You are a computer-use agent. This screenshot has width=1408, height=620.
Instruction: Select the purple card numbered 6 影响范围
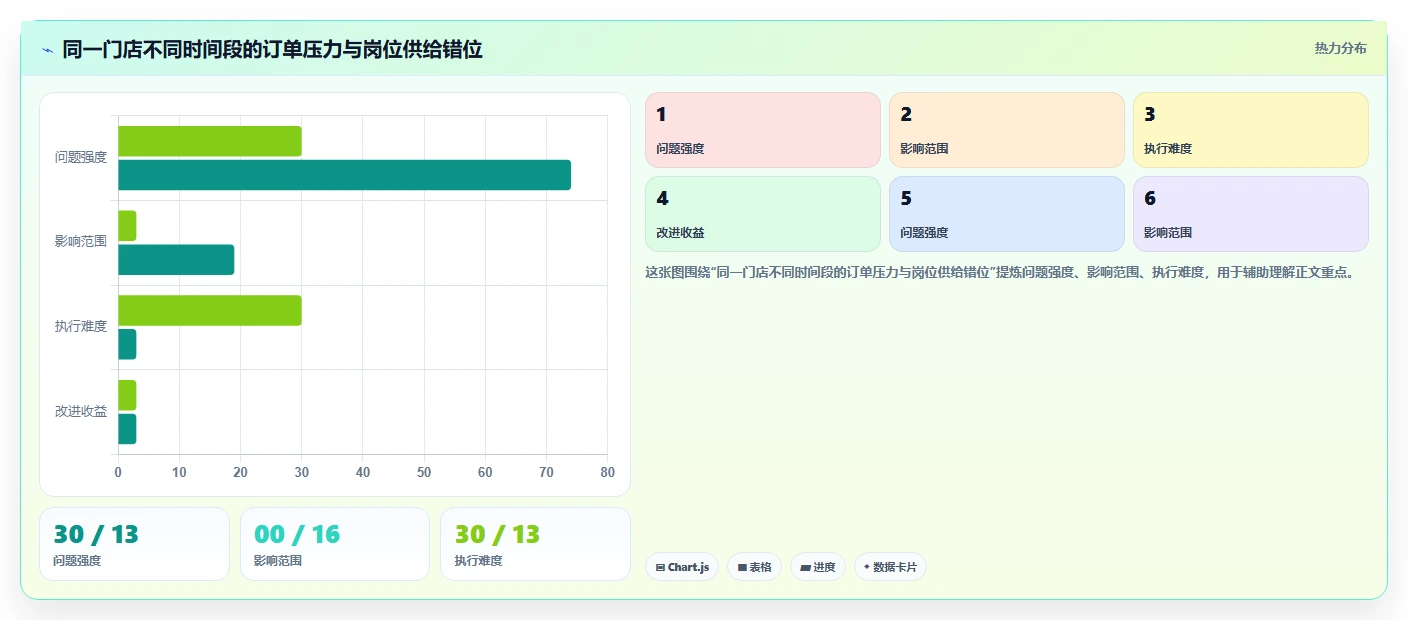1251,214
